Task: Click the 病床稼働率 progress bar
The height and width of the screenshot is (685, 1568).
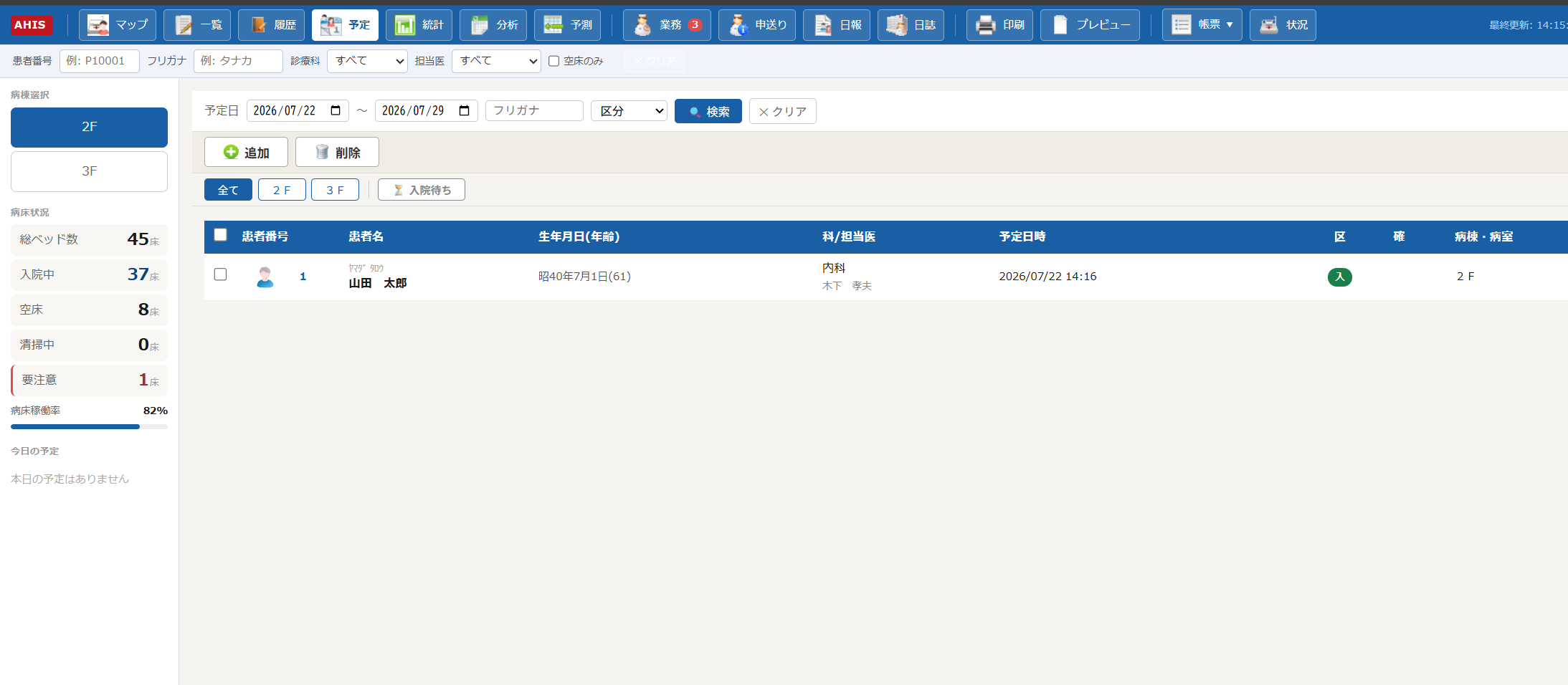Action: [x=89, y=427]
